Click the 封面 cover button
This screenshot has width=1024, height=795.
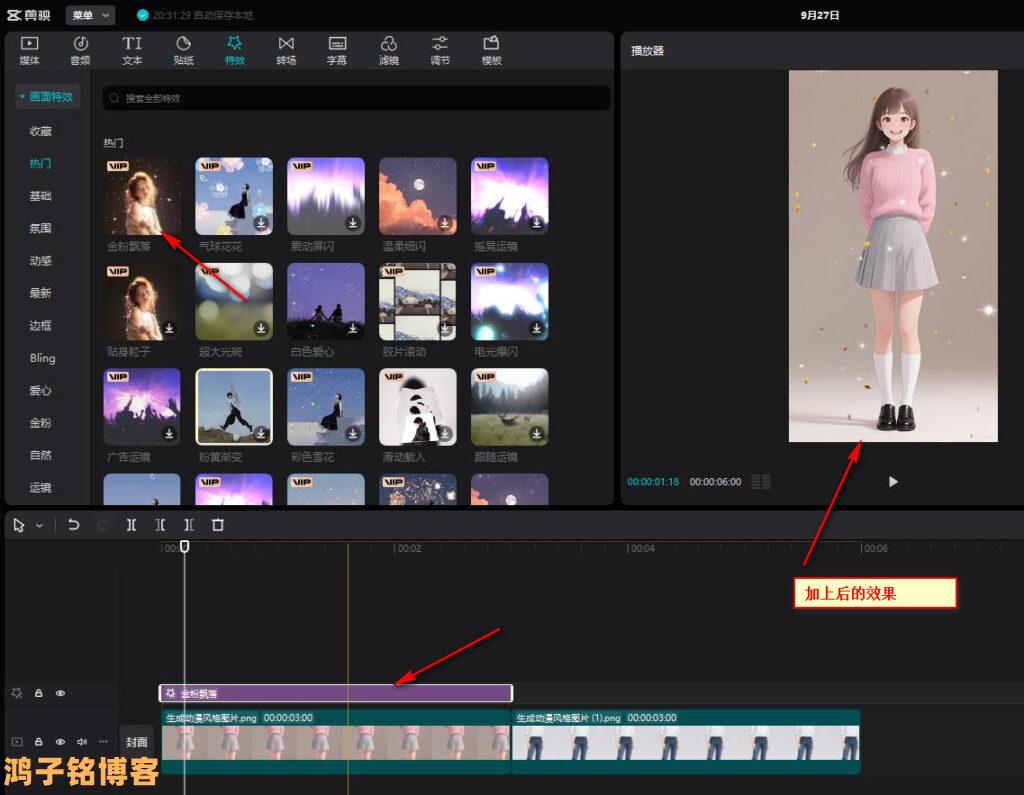point(136,742)
